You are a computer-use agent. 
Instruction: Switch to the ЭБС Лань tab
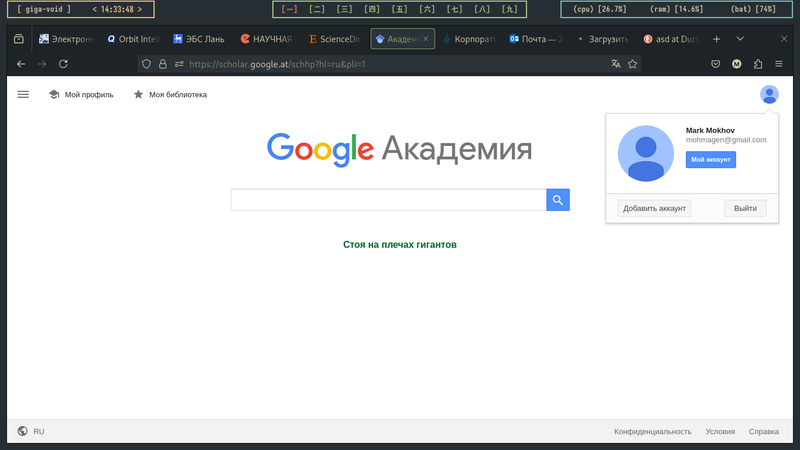pyautogui.click(x=200, y=39)
